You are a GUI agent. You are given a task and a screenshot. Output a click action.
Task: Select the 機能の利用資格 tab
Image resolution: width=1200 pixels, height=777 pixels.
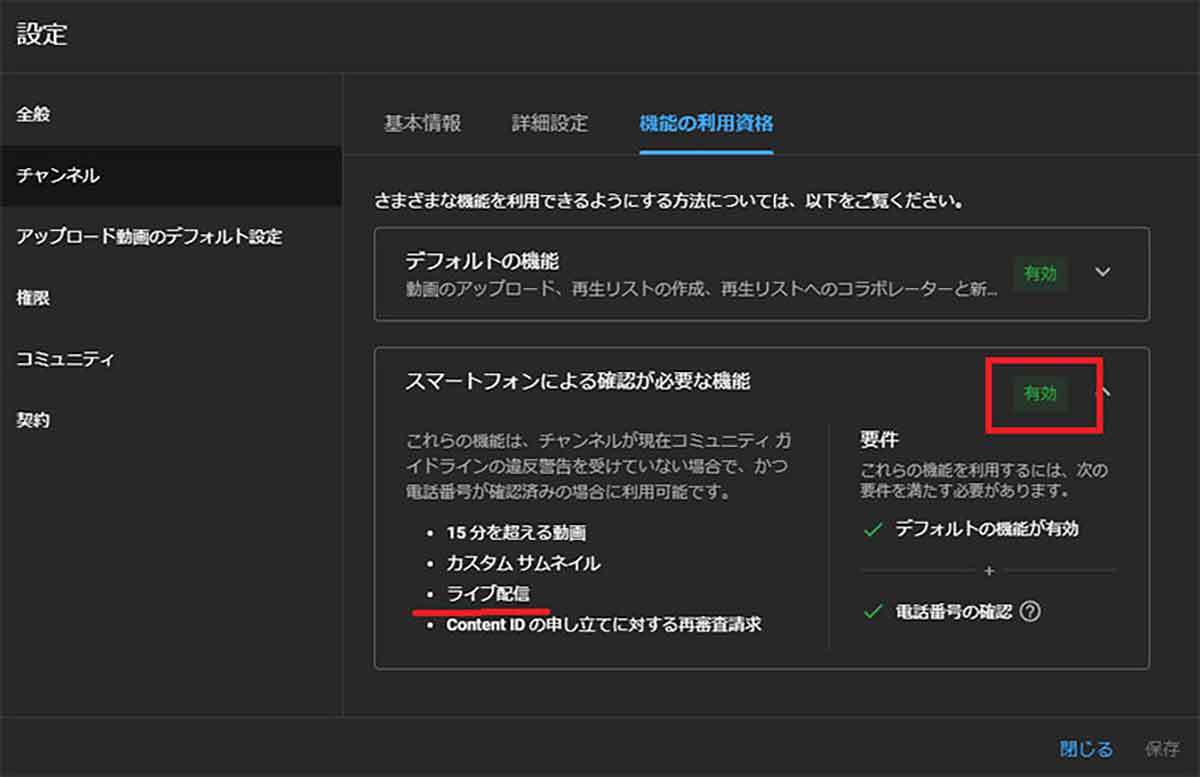(706, 124)
